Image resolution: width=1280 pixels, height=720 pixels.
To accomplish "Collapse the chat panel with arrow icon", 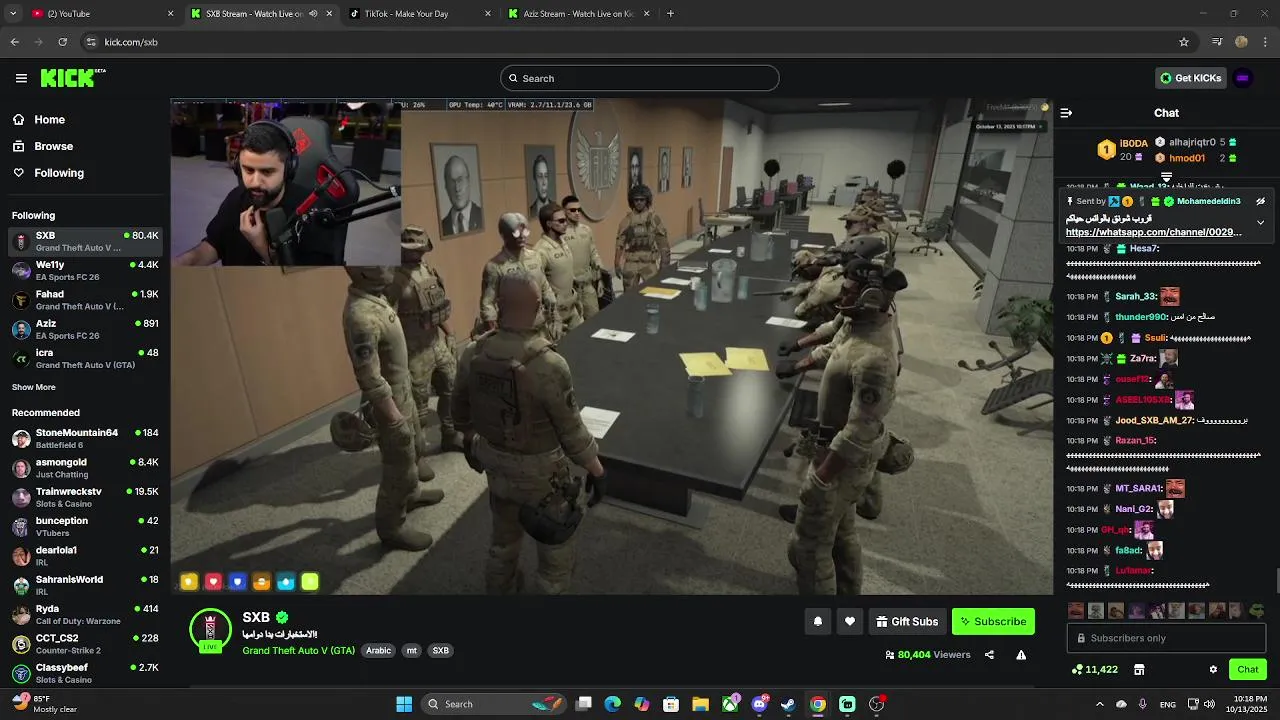I will click(x=1066, y=113).
